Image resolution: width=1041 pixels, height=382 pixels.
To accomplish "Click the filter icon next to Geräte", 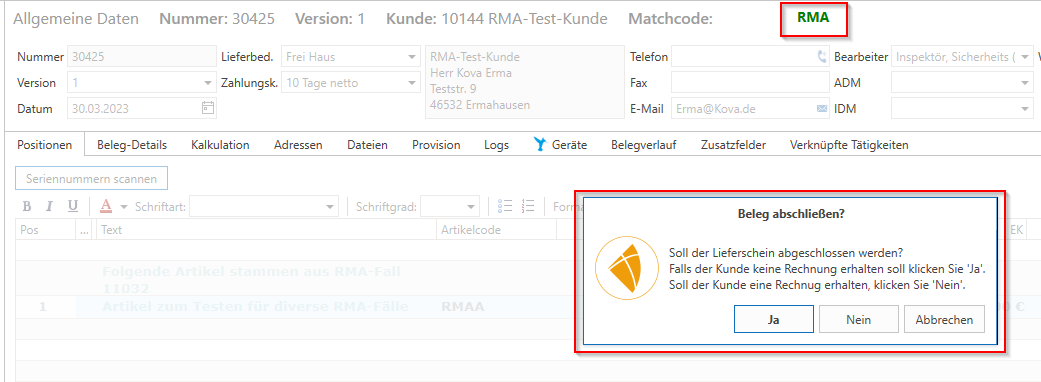I will click(540, 145).
